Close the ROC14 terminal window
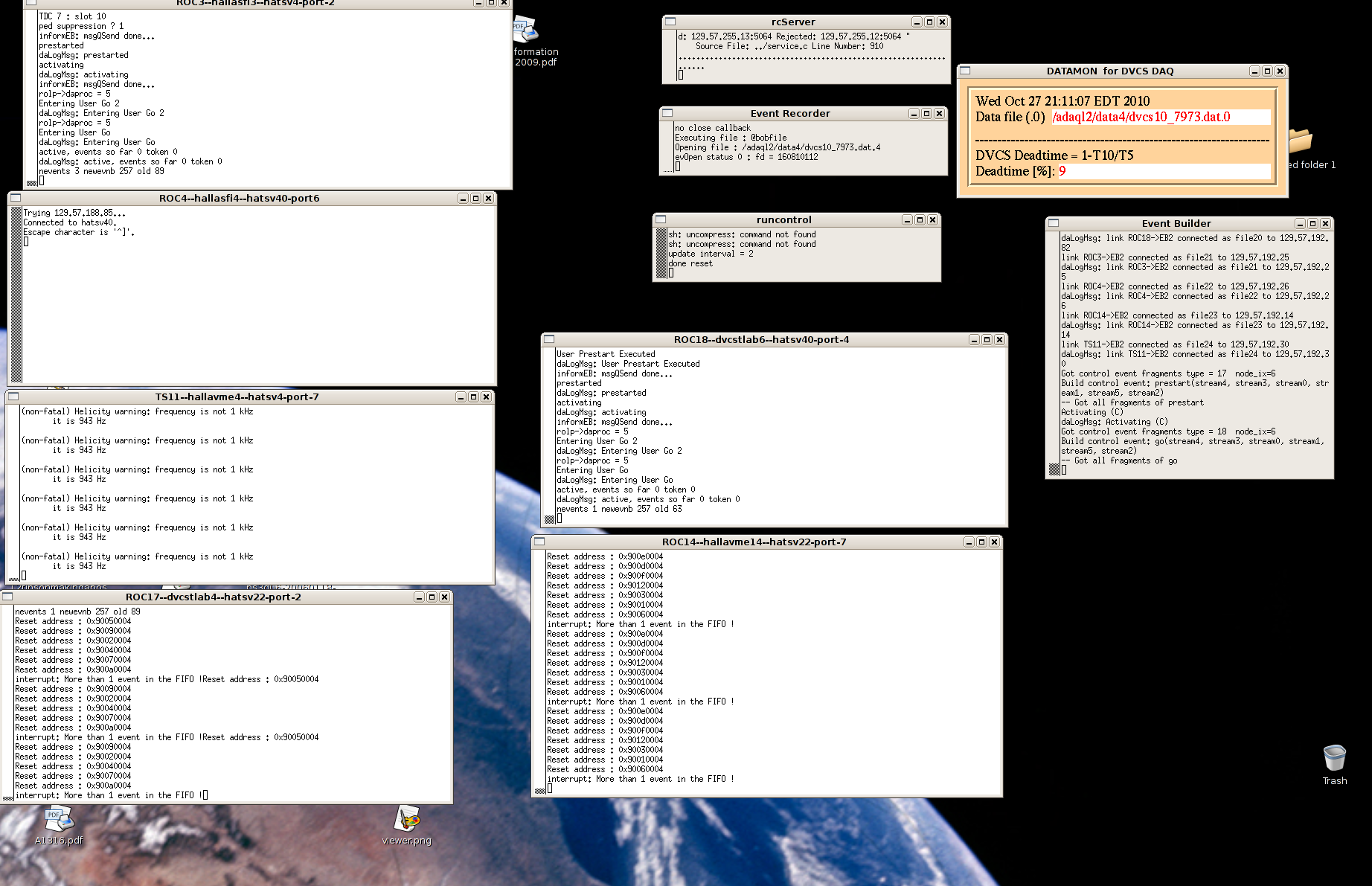 [994, 542]
